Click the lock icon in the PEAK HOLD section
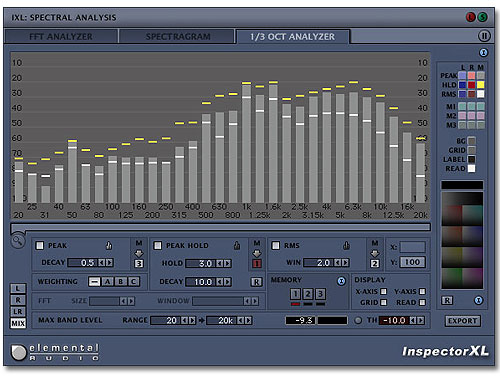 point(237,246)
